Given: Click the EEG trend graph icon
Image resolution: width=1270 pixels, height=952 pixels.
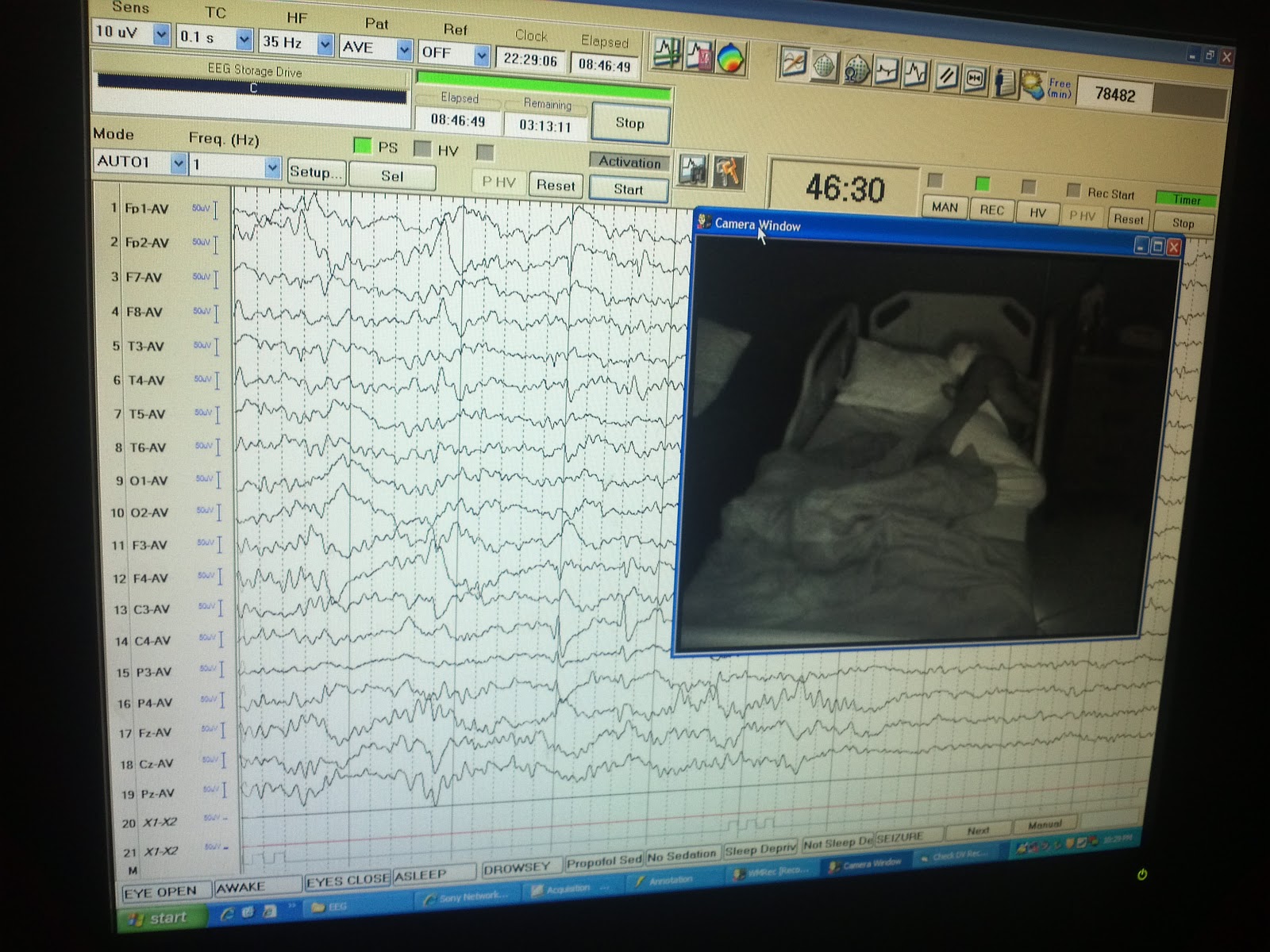Looking at the screenshot, I should pyautogui.click(x=700, y=56).
